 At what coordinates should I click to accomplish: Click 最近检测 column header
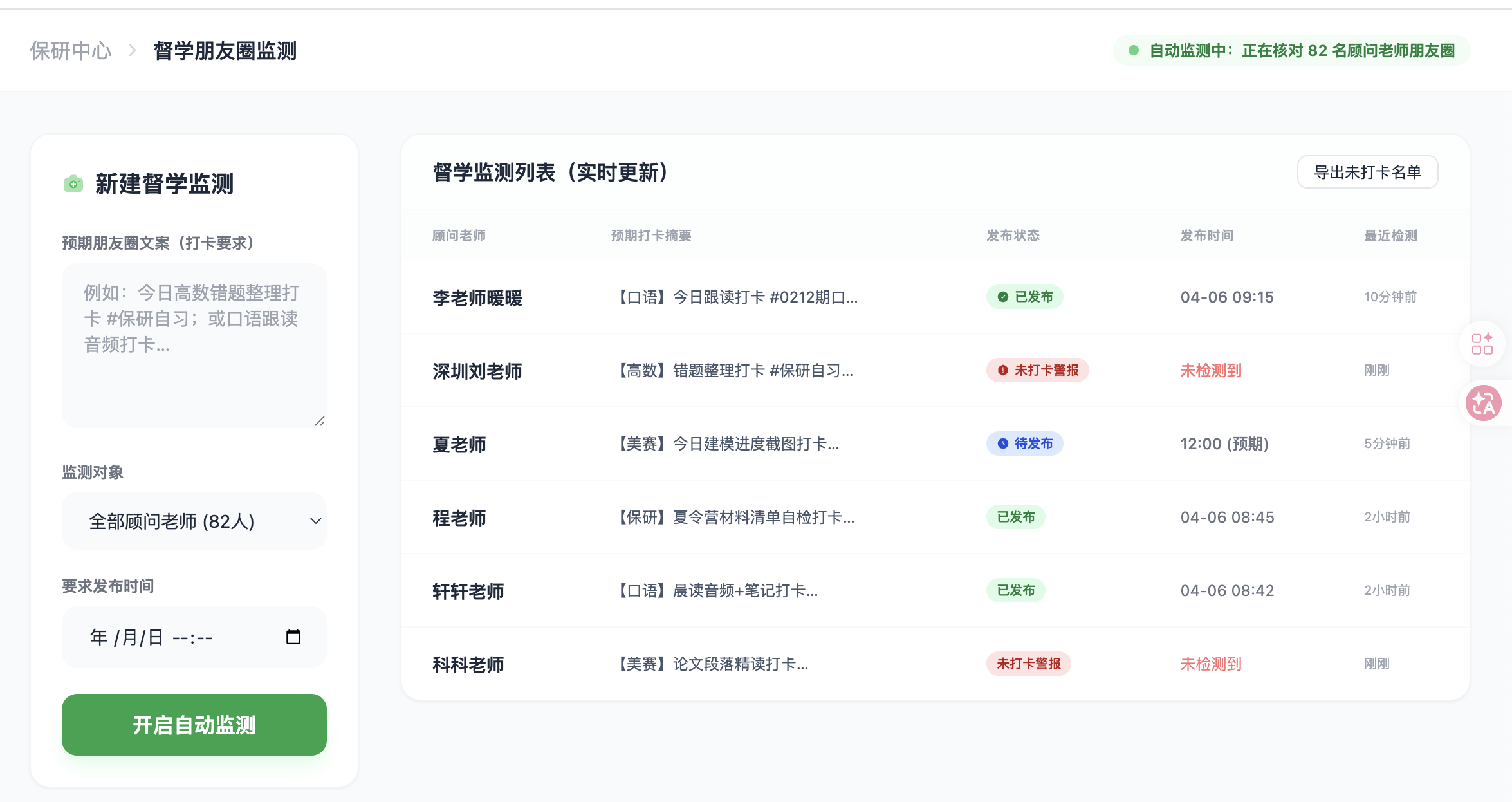[1391, 236]
